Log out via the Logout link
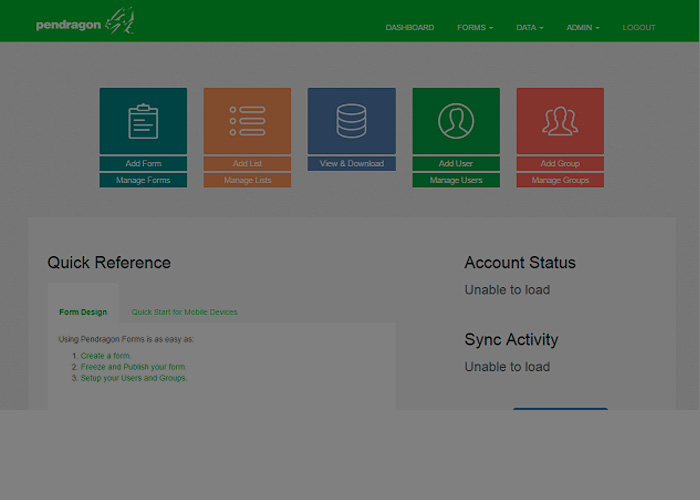The width and height of the screenshot is (700, 500). pos(639,28)
